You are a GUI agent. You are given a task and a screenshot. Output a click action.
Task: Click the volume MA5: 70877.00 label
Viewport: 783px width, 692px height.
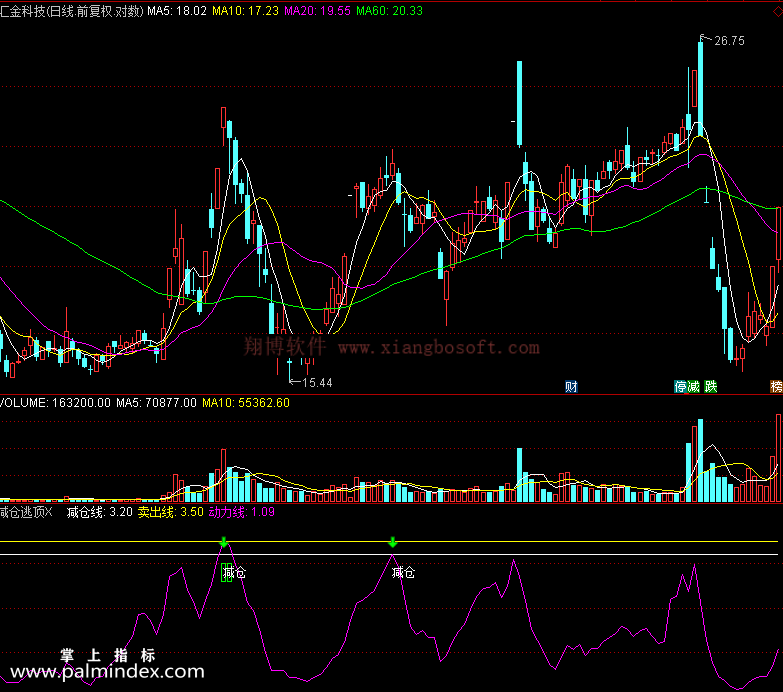pyautogui.click(x=156, y=403)
